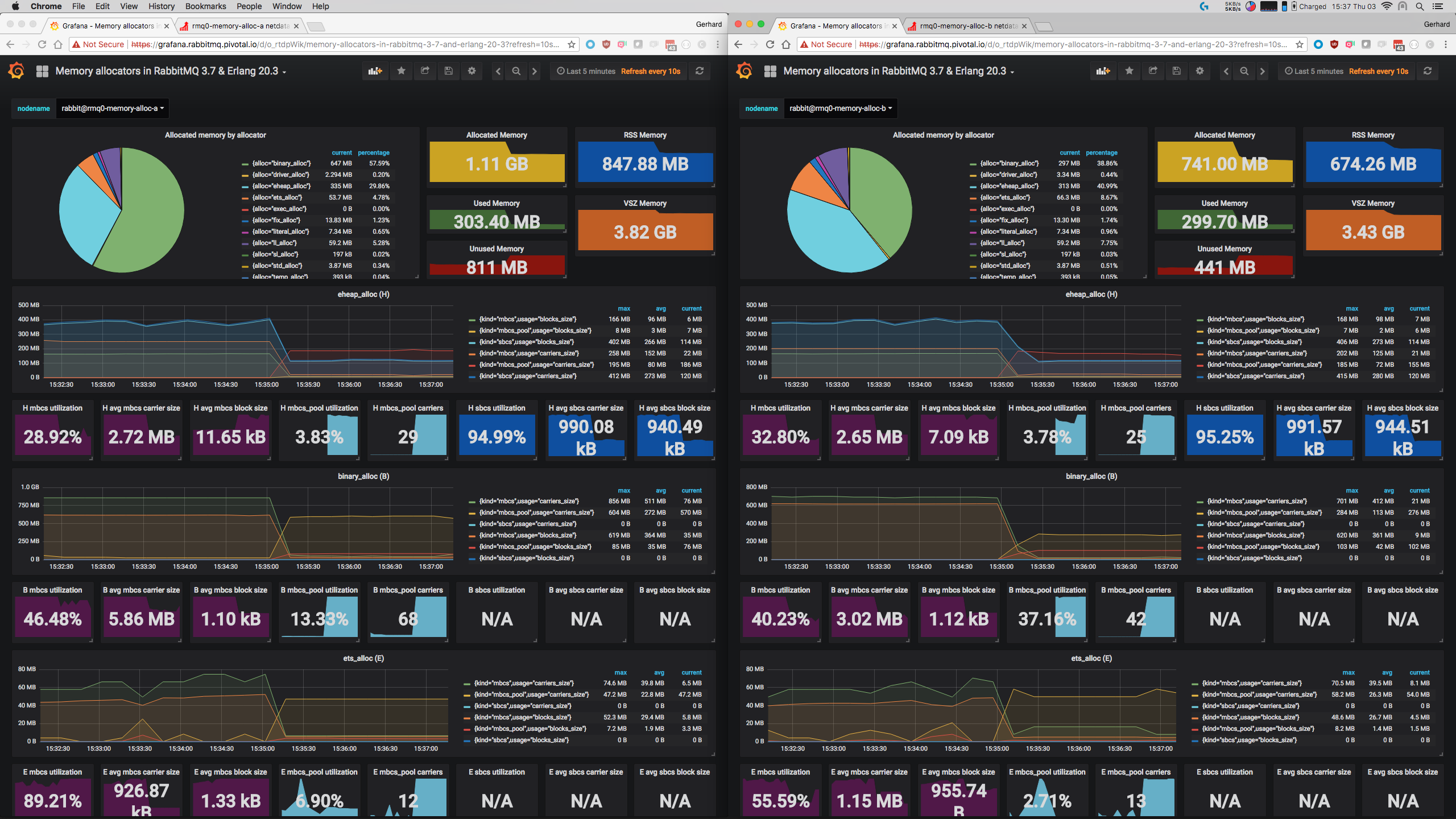Click Share dashboard icon in left window
Image resolution: width=1456 pixels, height=819 pixels.
[x=425, y=71]
